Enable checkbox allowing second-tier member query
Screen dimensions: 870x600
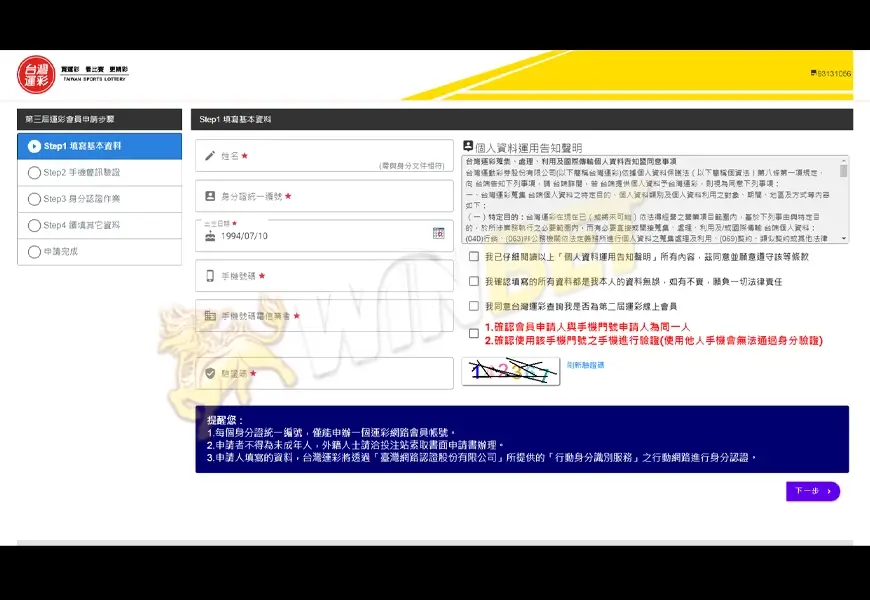[474, 307]
